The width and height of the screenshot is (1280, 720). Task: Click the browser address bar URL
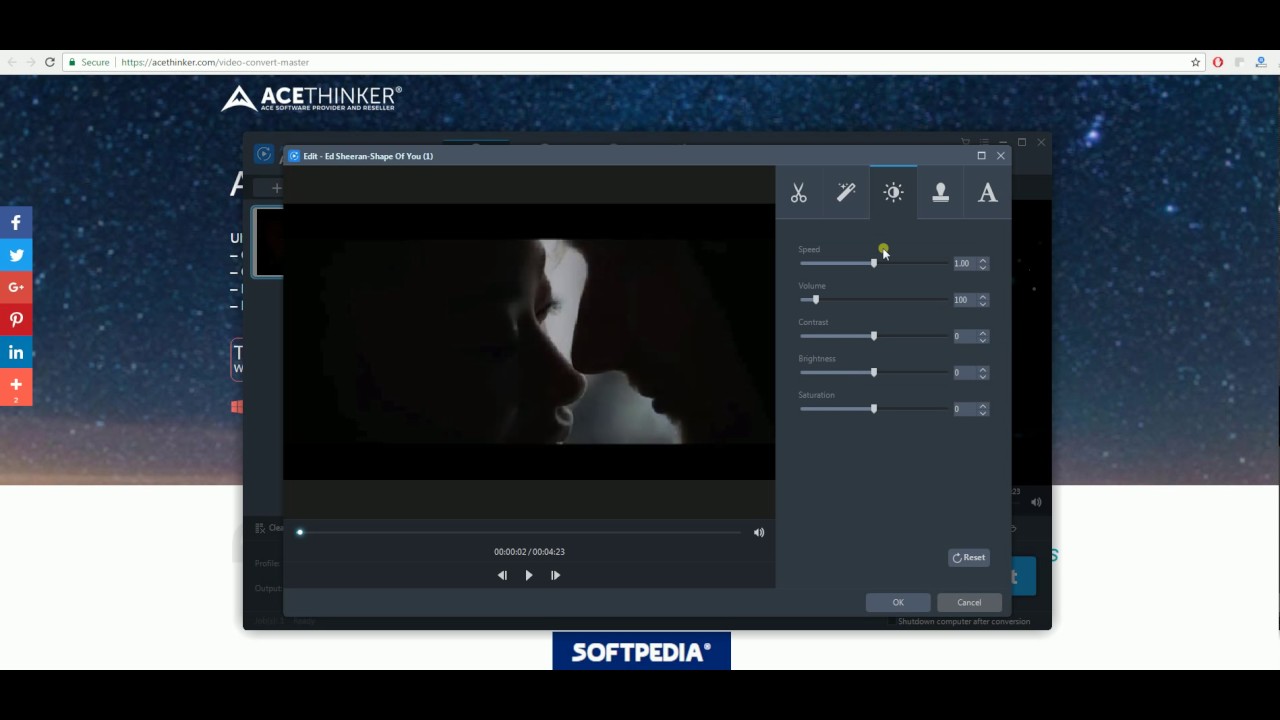tap(215, 62)
